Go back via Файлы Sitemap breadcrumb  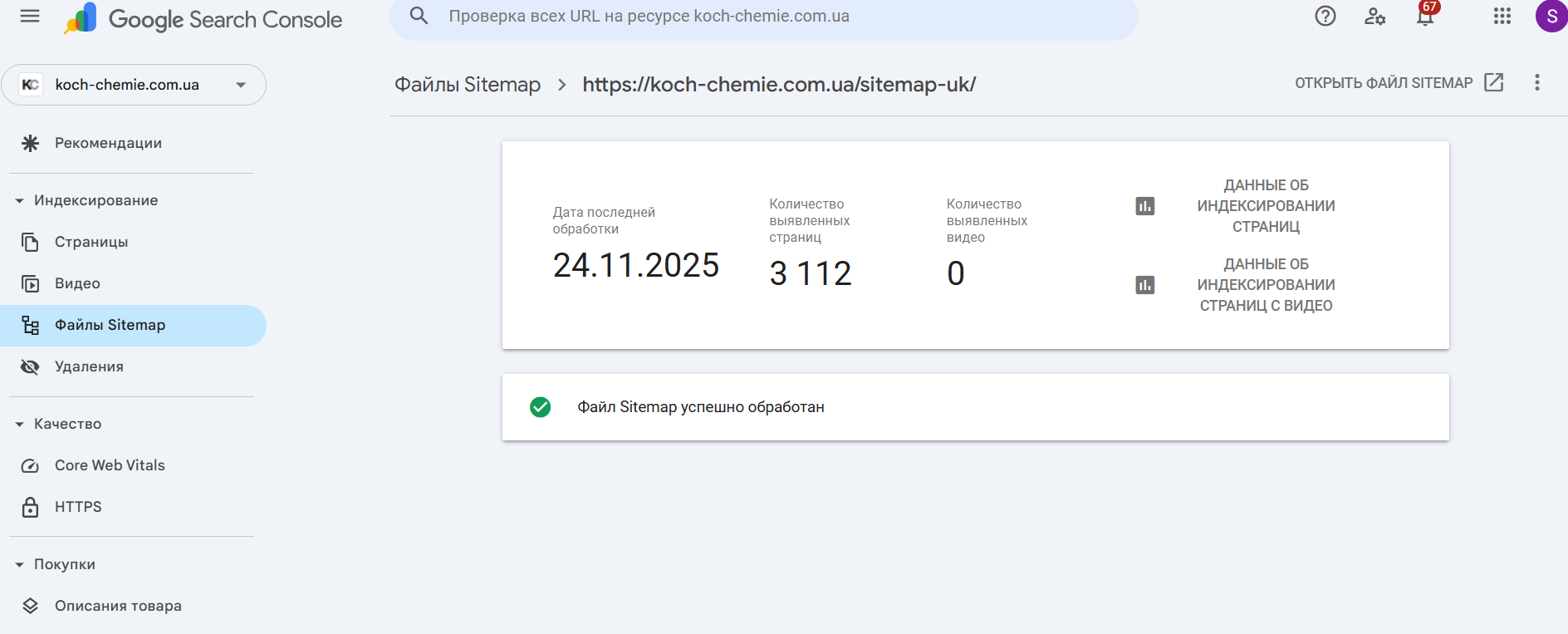(468, 85)
